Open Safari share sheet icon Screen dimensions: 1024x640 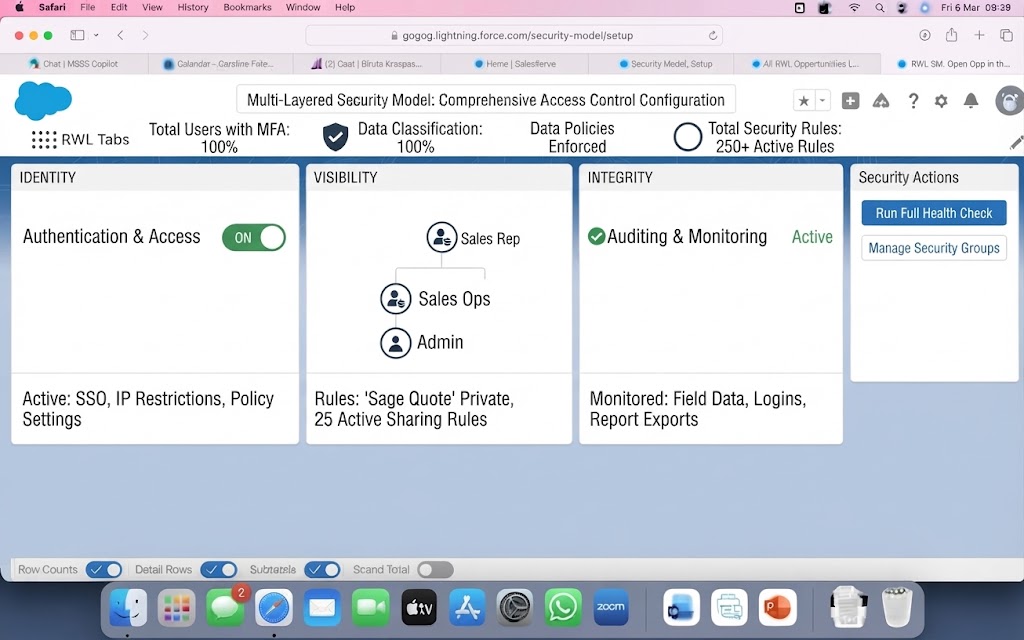[x=952, y=35]
